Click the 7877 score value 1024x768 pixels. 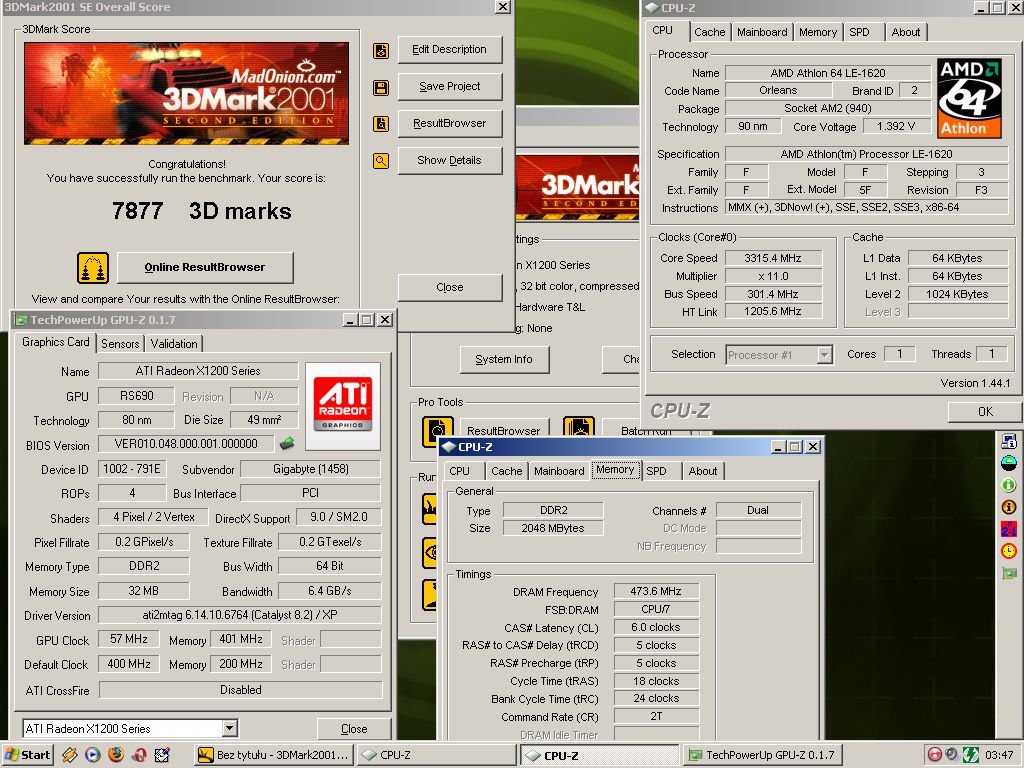coord(137,211)
